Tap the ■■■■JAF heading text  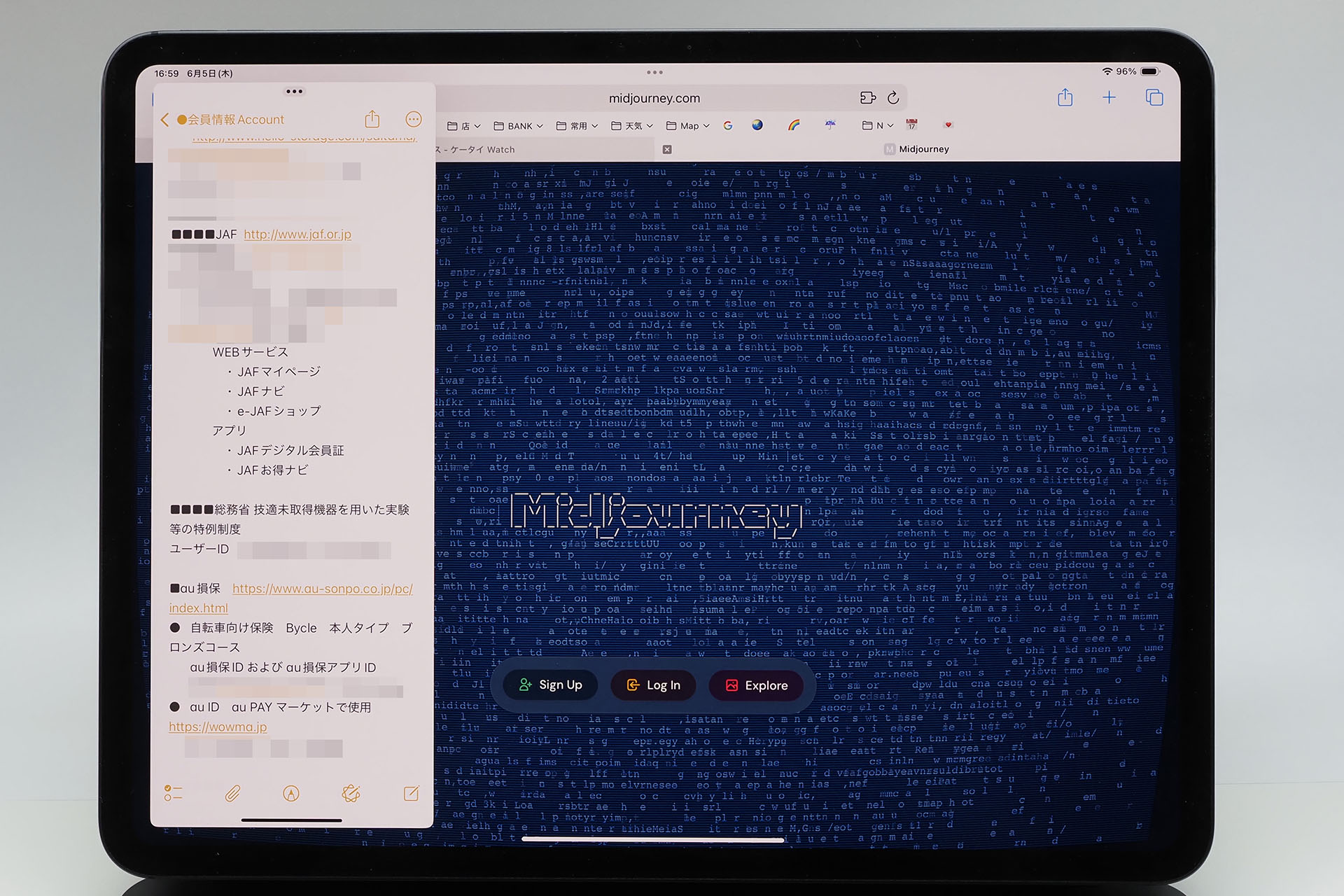[x=204, y=234]
